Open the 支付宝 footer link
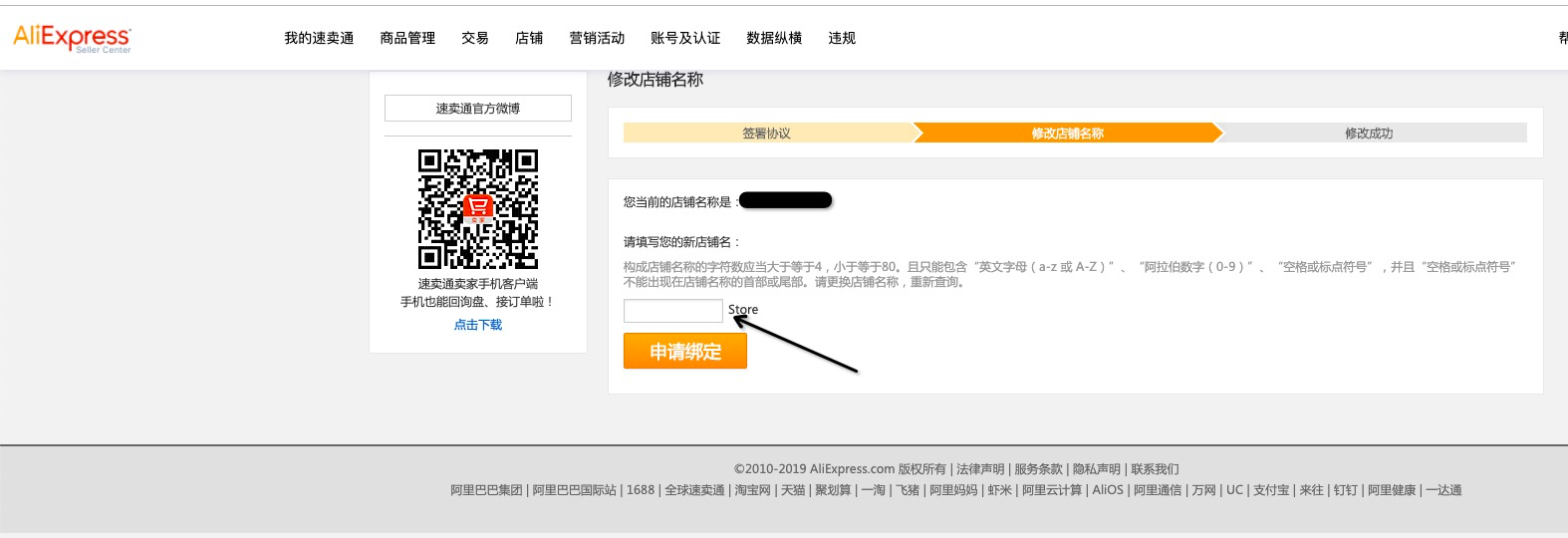The height and width of the screenshot is (538, 1568). [1271, 490]
